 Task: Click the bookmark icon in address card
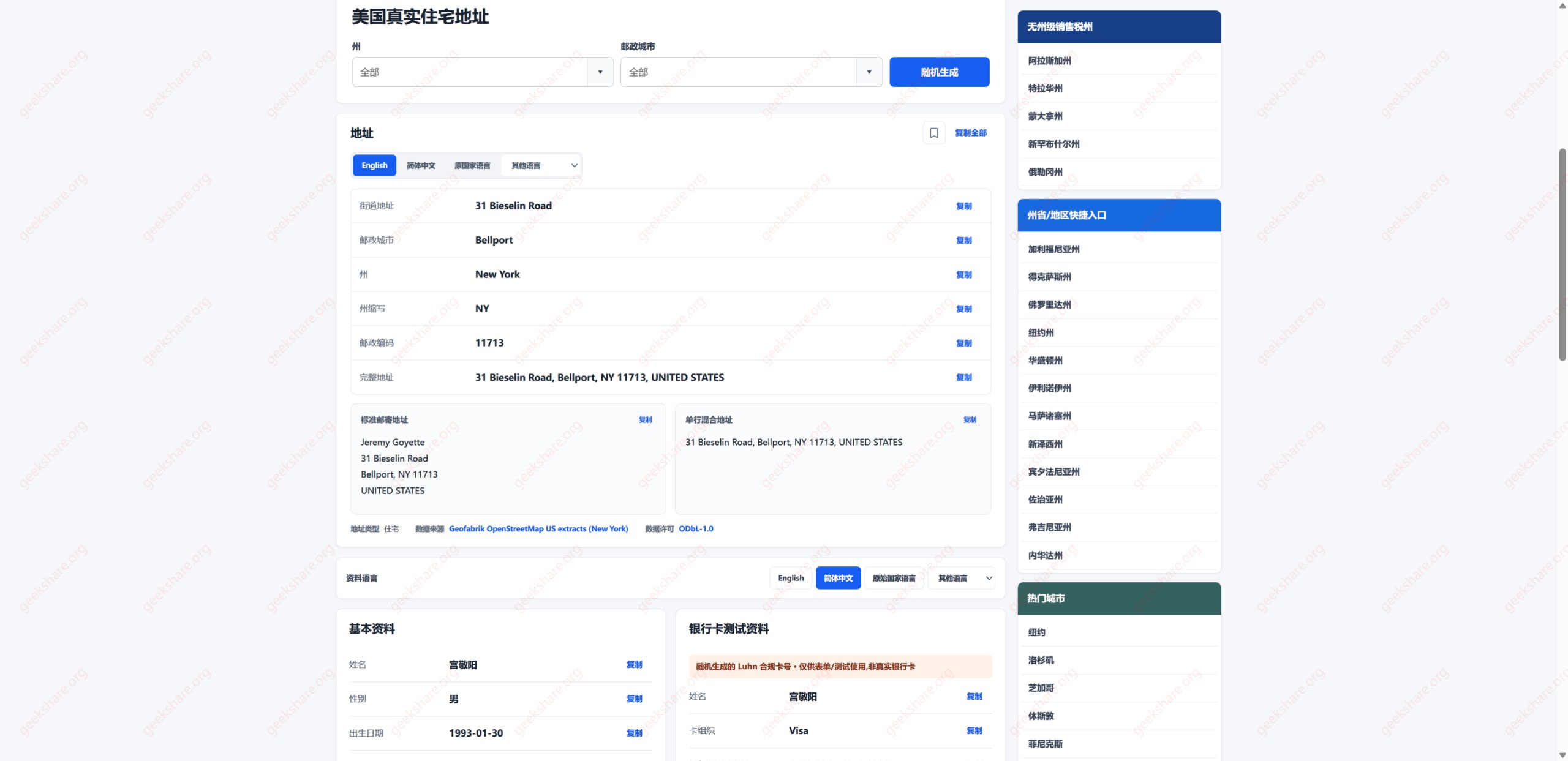[x=933, y=133]
